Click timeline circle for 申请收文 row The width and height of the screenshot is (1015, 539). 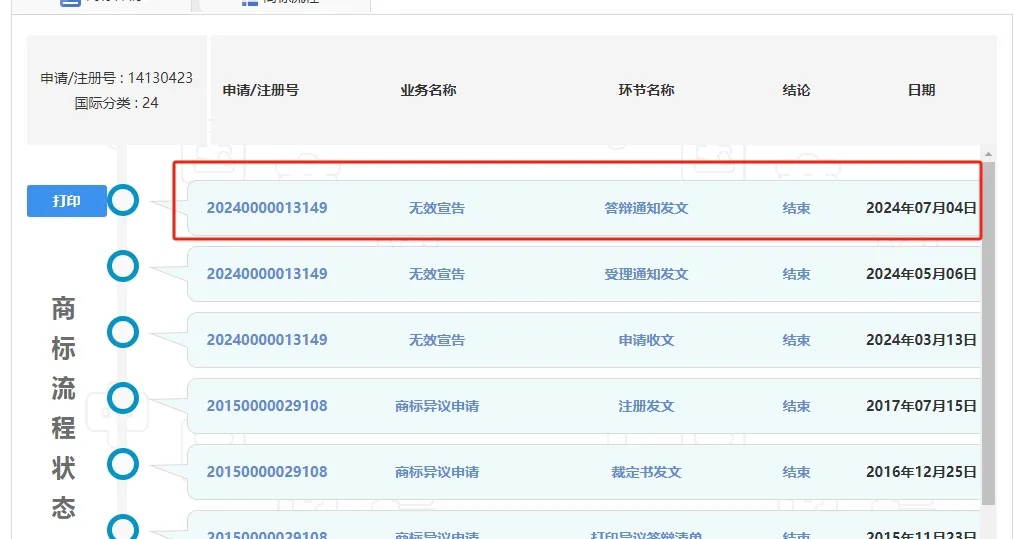pyautogui.click(x=123, y=332)
